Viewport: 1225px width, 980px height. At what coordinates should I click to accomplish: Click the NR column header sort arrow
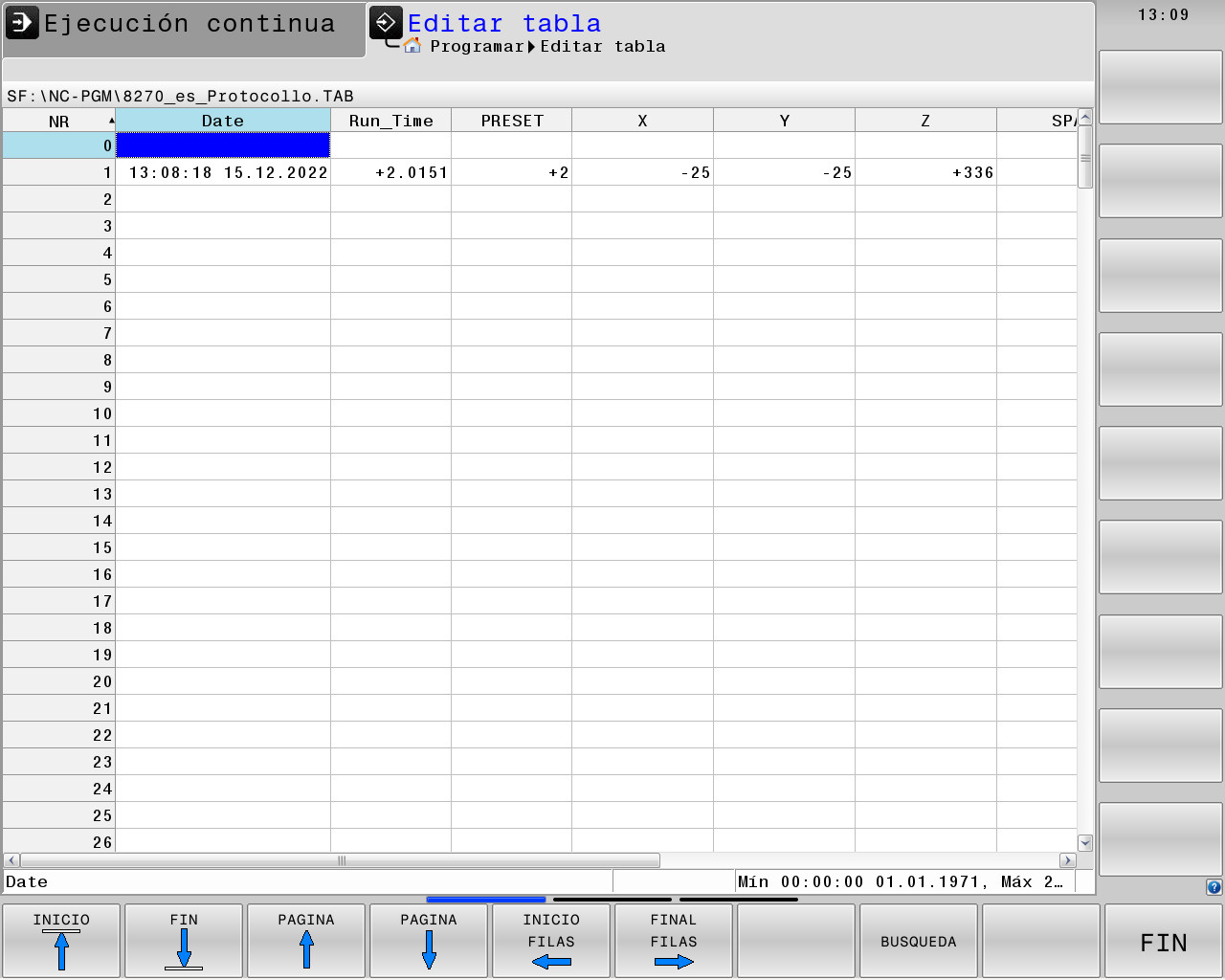coord(111,121)
